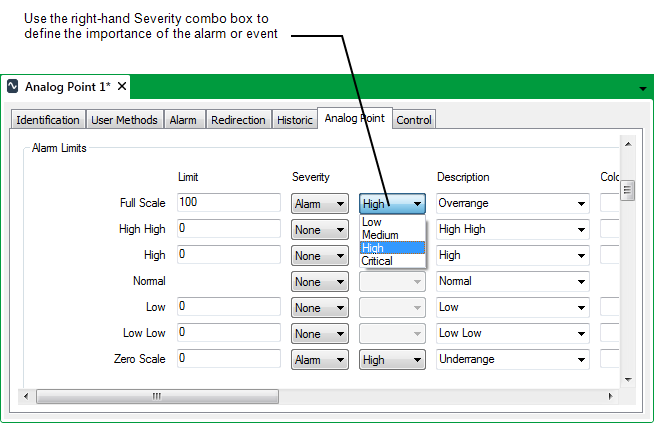
Task: Open the Zero Scale High severity combo box
Action: click(x=392, y=359)
